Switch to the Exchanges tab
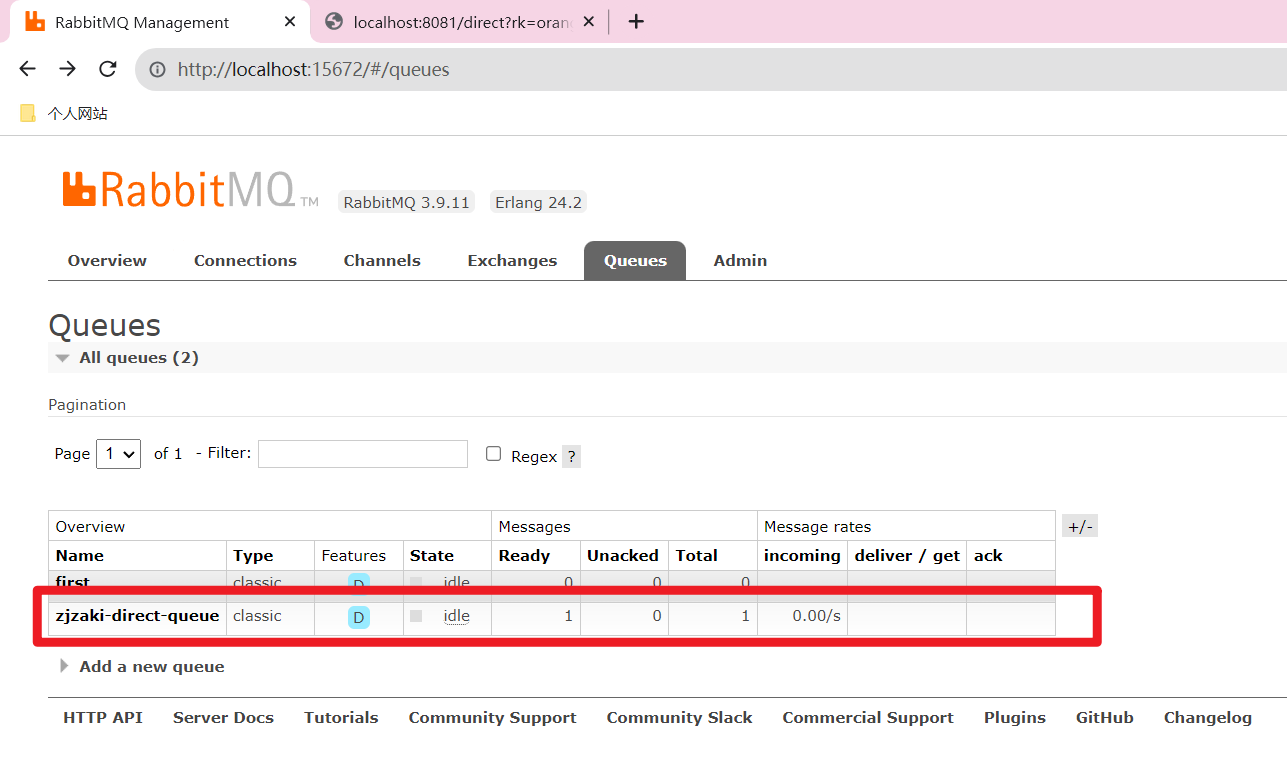Viewport: 1287px width, 779px height. [512, 261]
